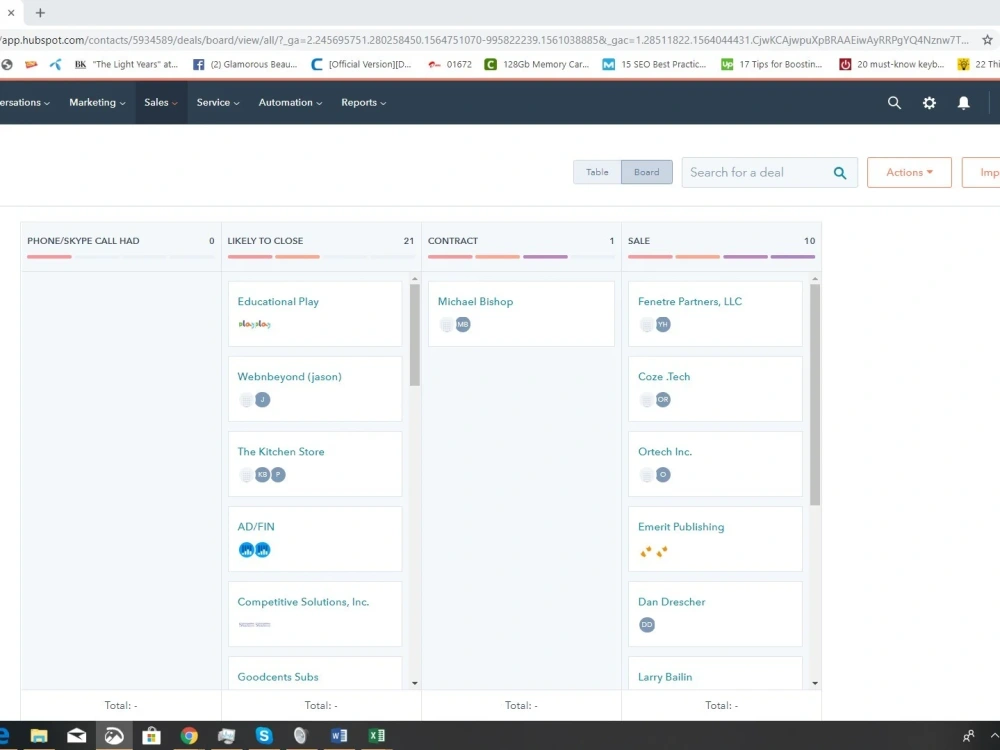Switch to Board view

pos(647,172)
